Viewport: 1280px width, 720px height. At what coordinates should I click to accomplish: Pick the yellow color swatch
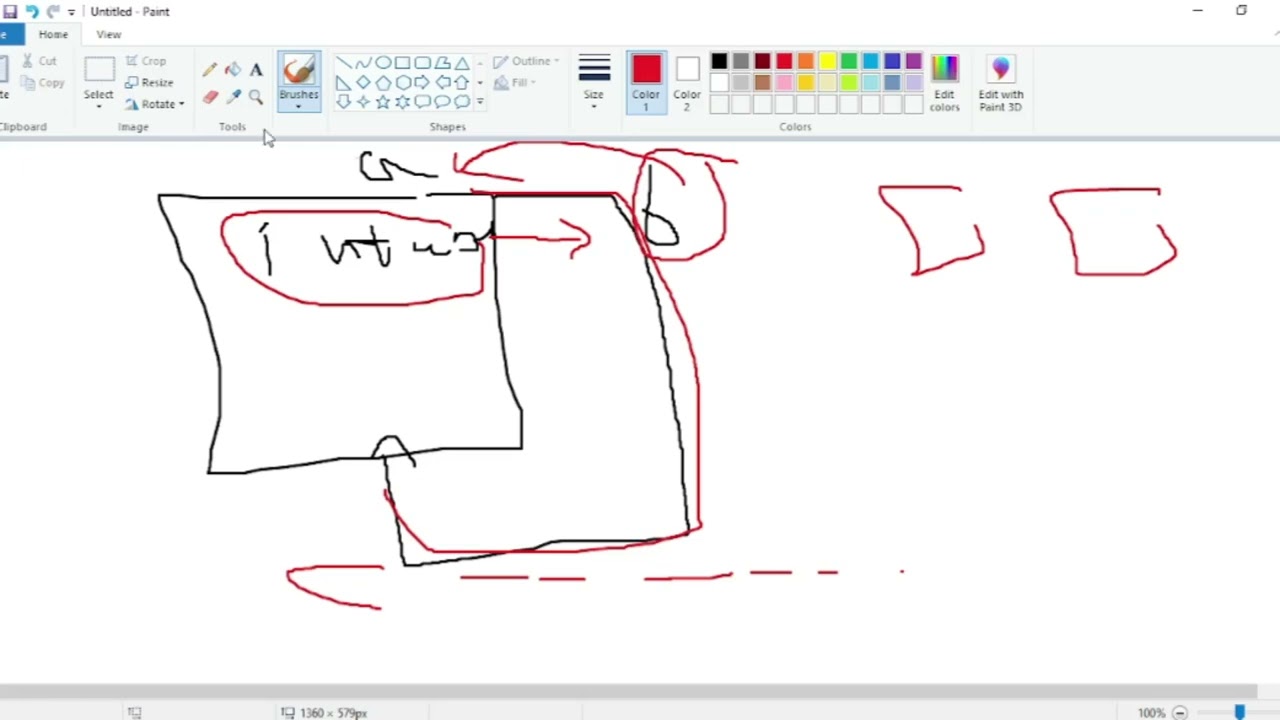coord(828,62)
